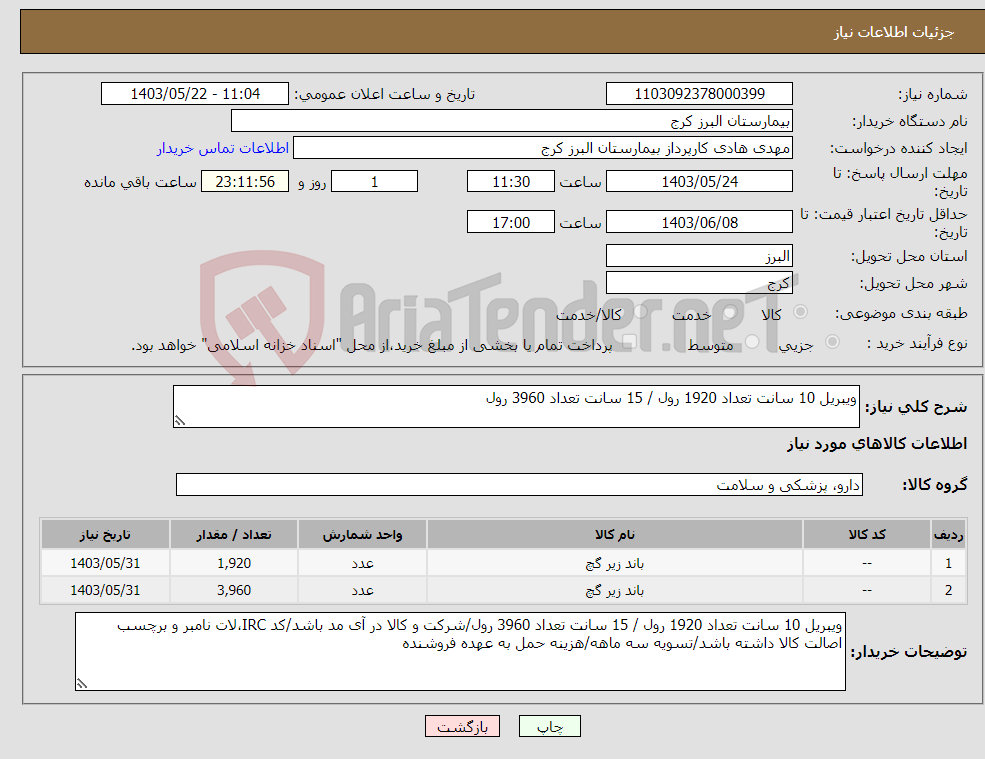Click the واحد شمارش column header
The image size is (985, 759).
click(362, 534)
